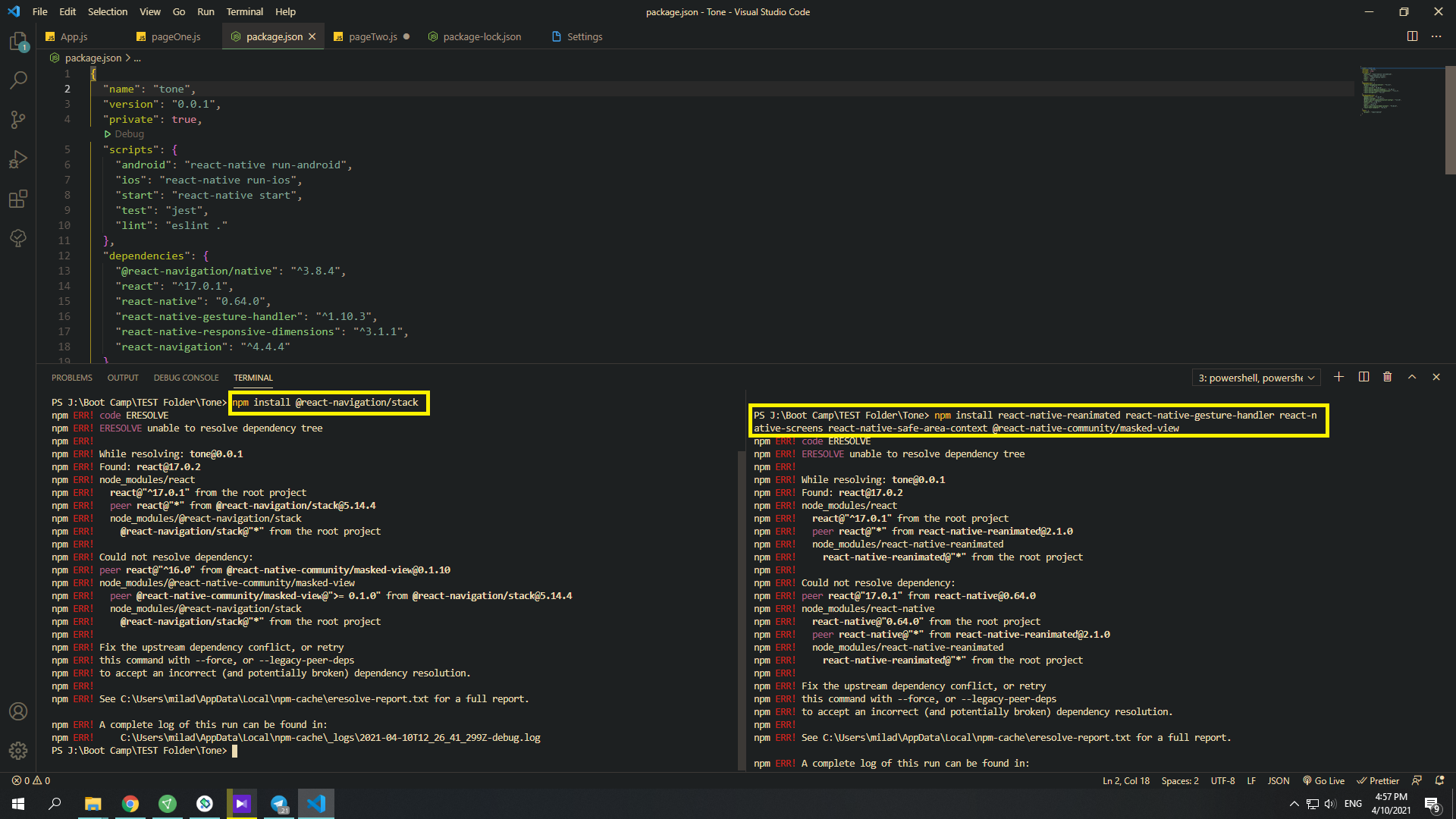The height and width of the screenshot is (819, 1456).
Task: Create a new terminal with plus icon
Action: (x=1338, y=377)
